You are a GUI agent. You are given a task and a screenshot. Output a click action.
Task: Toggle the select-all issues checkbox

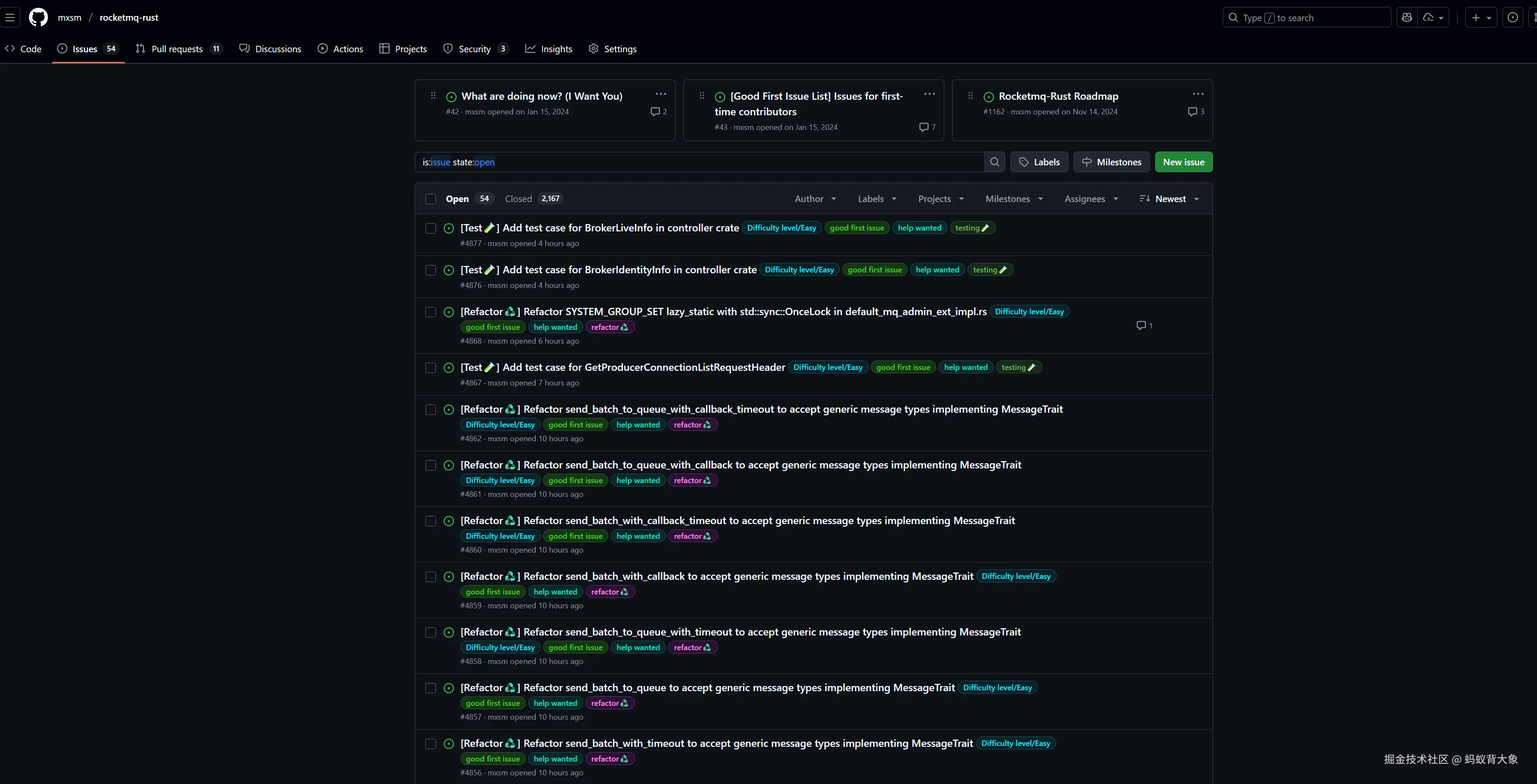(431, 199)
